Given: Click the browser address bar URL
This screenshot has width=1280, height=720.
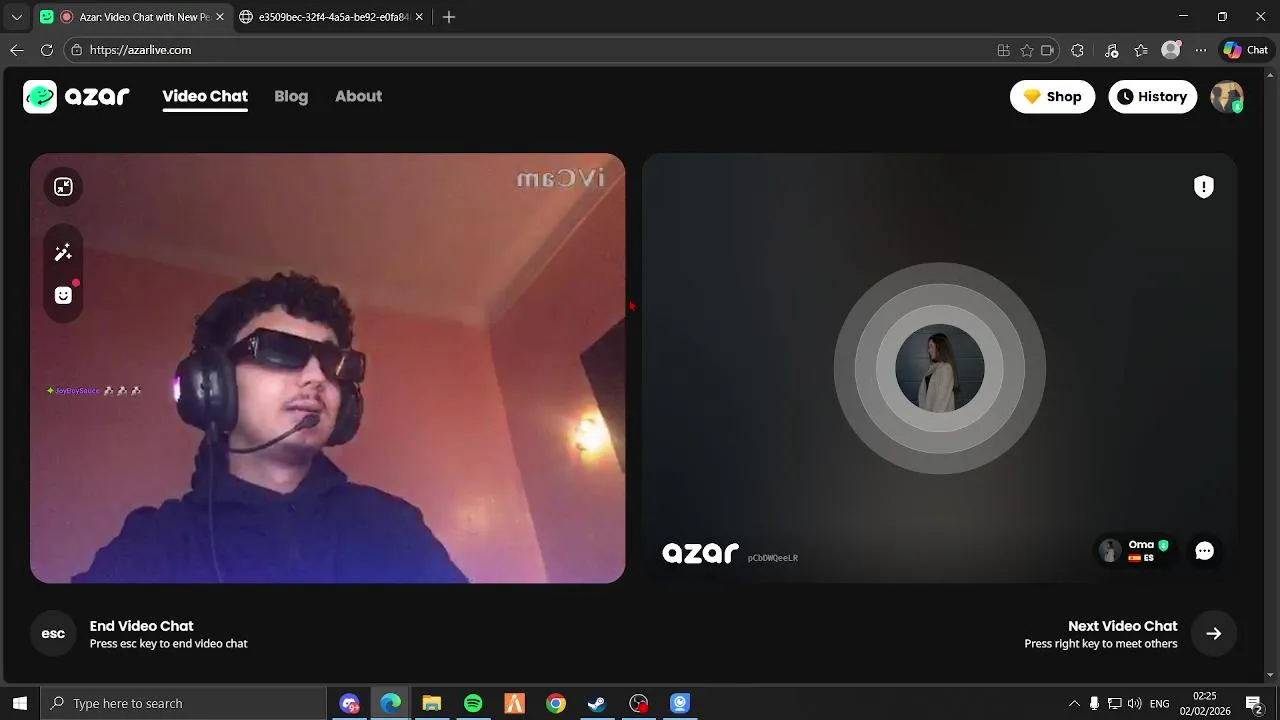Looking at the screenshot, I should (140, 50).
